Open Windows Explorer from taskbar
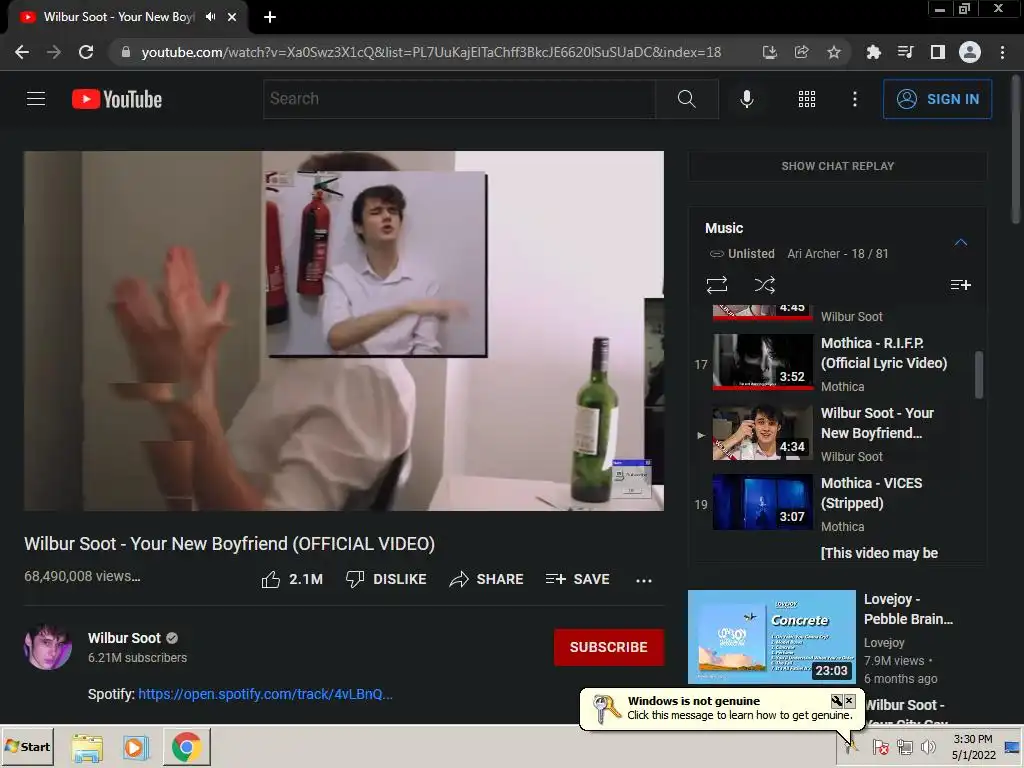 point(87,747)
